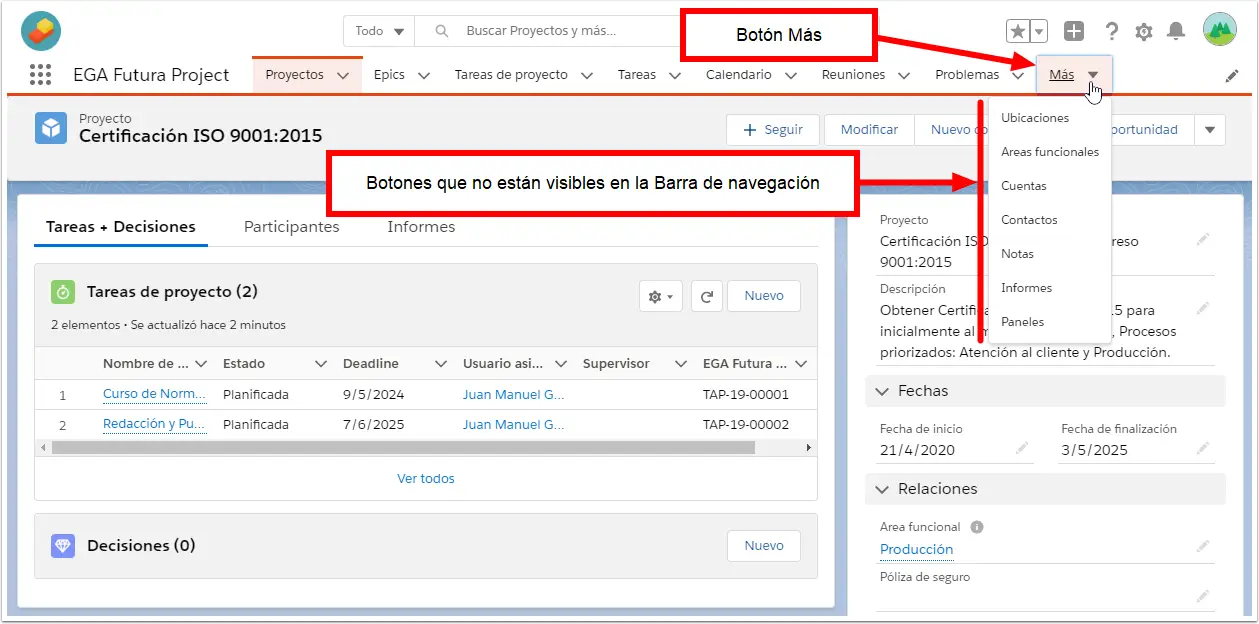Open the Problemas navigation tab
The width and height of the screenshot is (1259, 624).
click(x=967, y=75)
